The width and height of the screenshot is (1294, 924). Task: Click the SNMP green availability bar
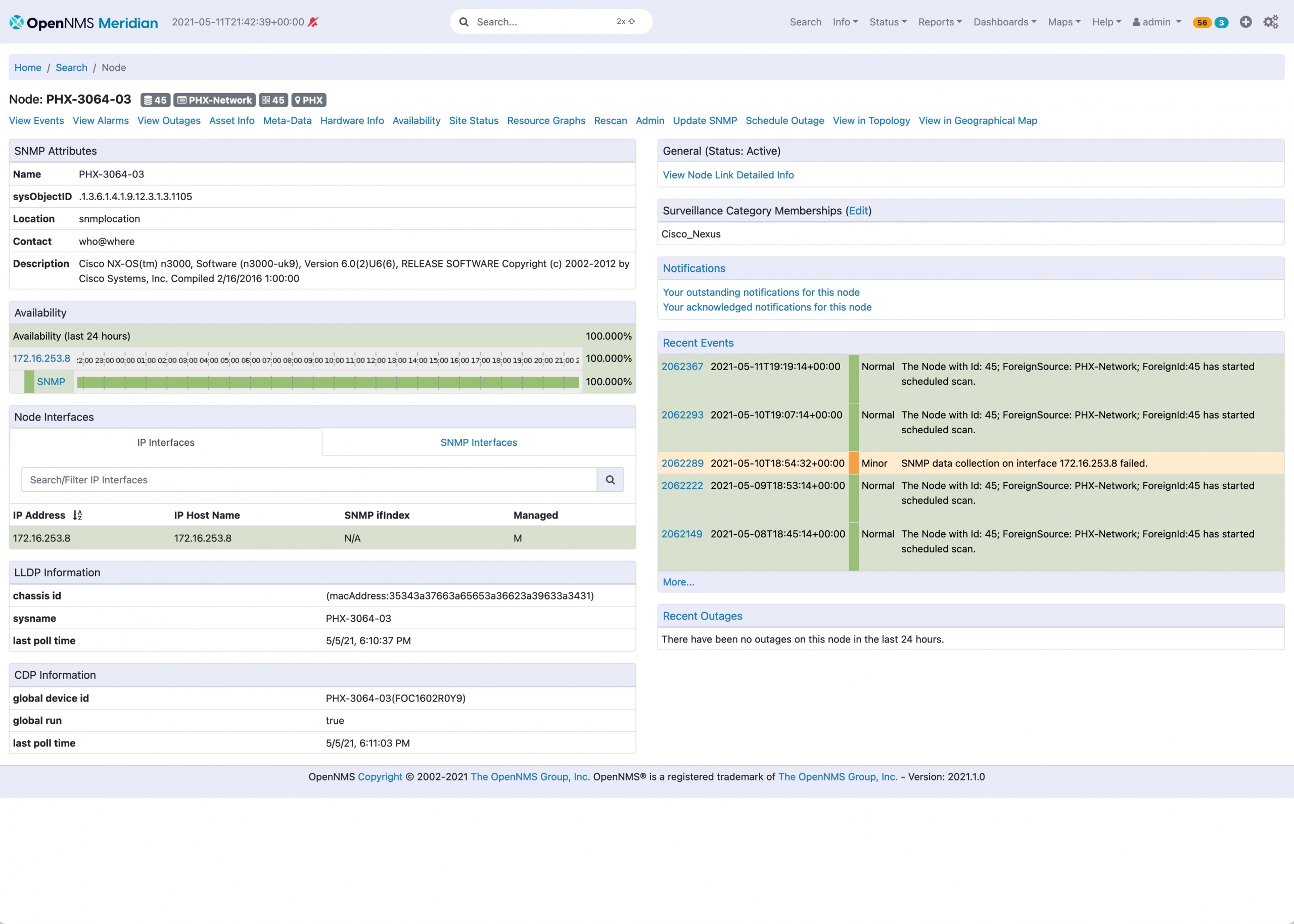[328, 382]
